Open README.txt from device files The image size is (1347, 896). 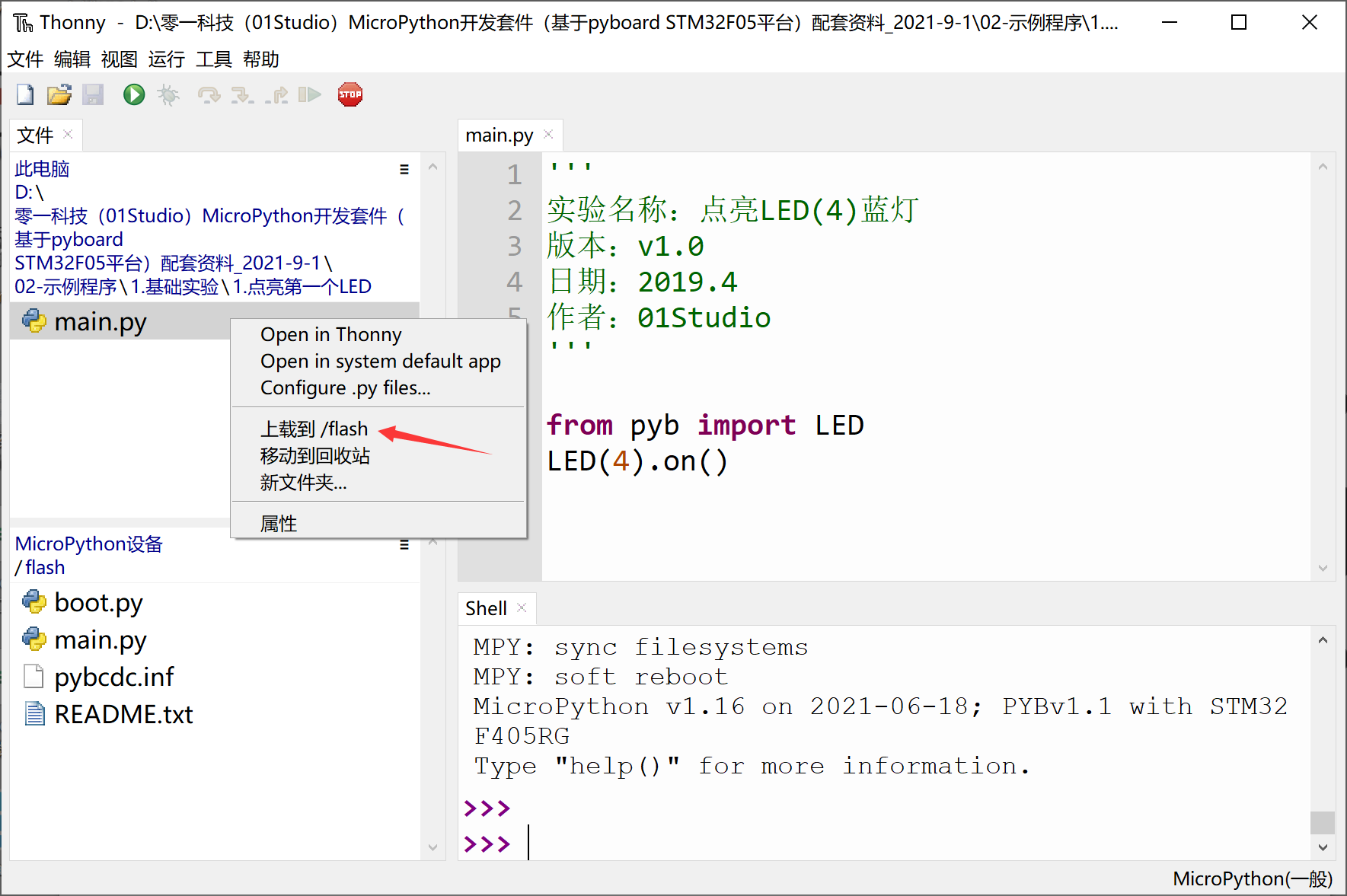coord(123,714)
